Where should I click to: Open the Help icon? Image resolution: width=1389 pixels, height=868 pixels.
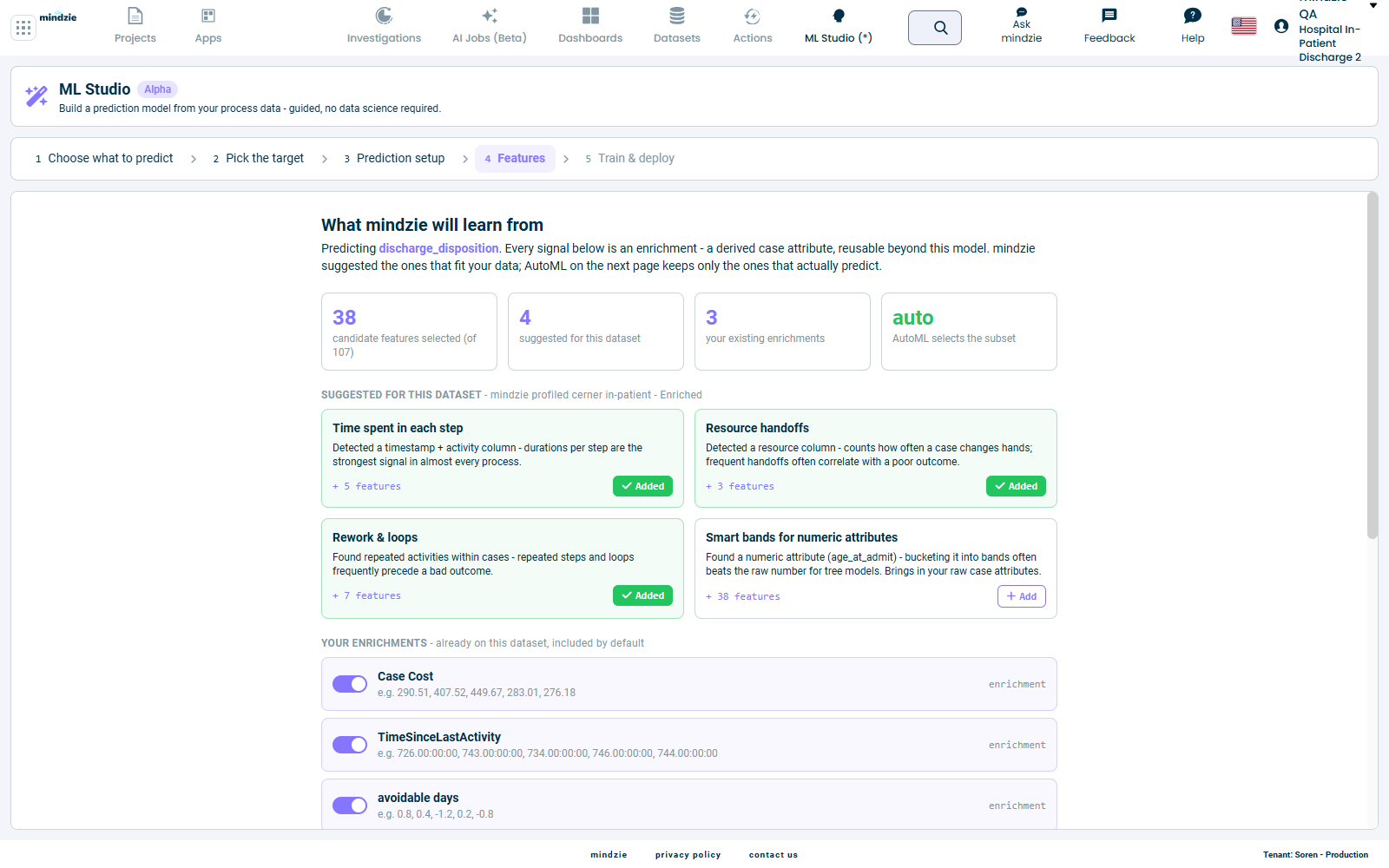tap(1193, 16)
